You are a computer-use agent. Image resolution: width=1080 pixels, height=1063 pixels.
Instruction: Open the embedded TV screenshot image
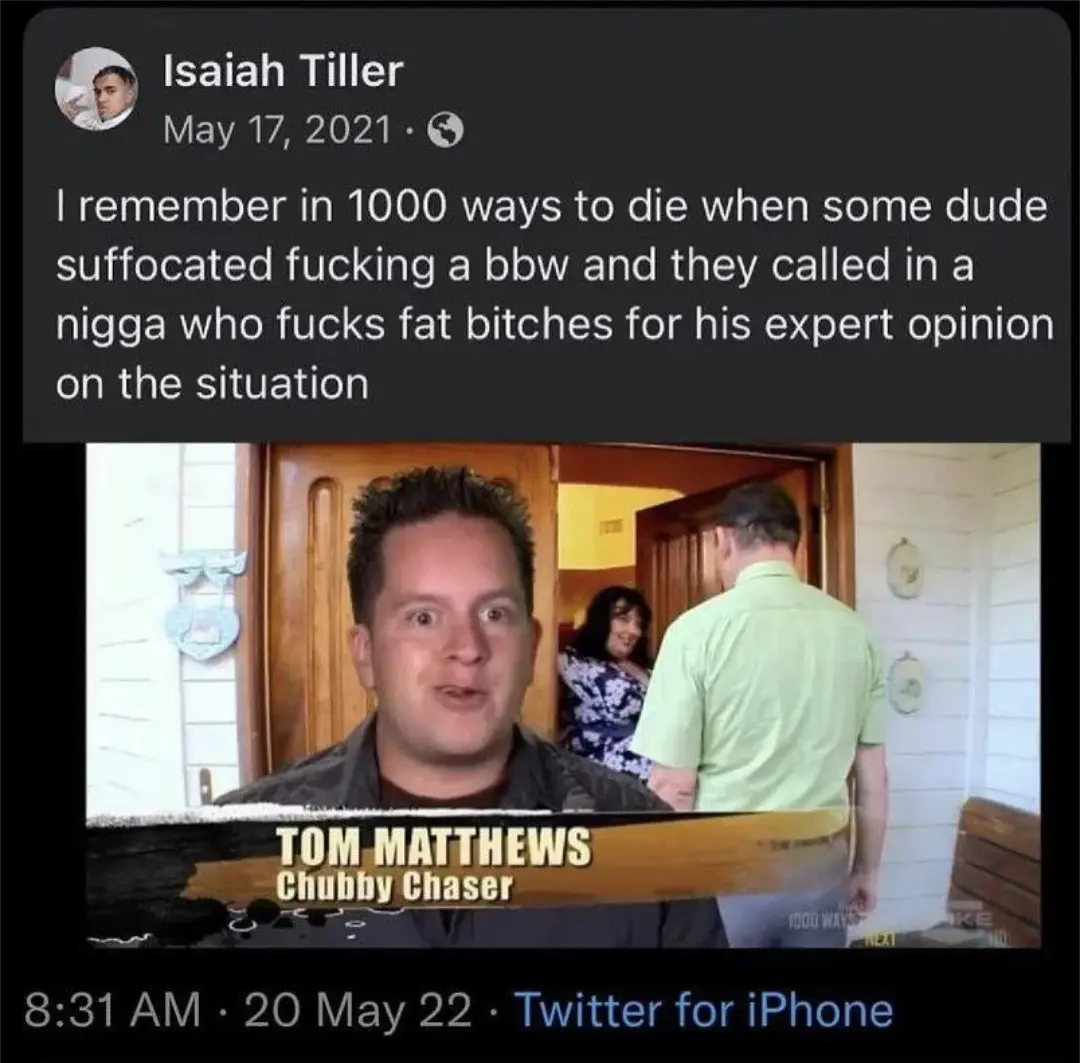tap(563, 696)
